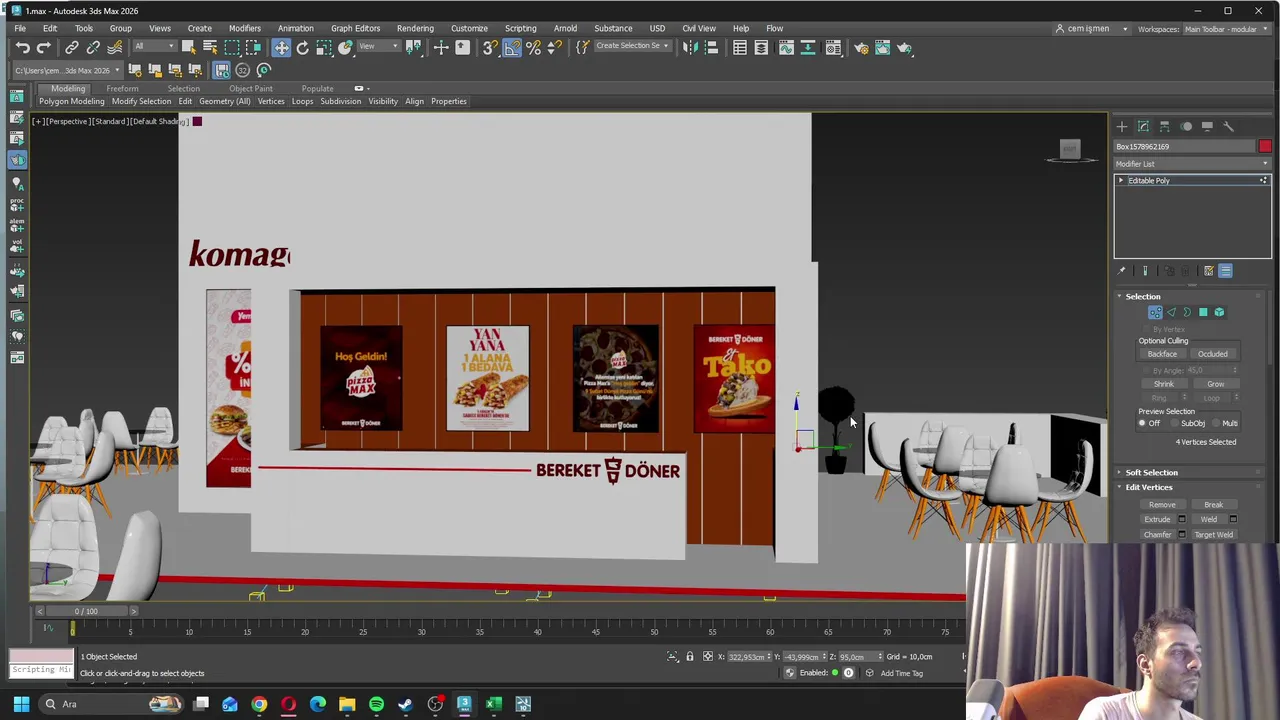Viewport: 1280px width, 720px height.
Task: Choose the Rectangular Selection Region tool
Action: click(232, 48)
